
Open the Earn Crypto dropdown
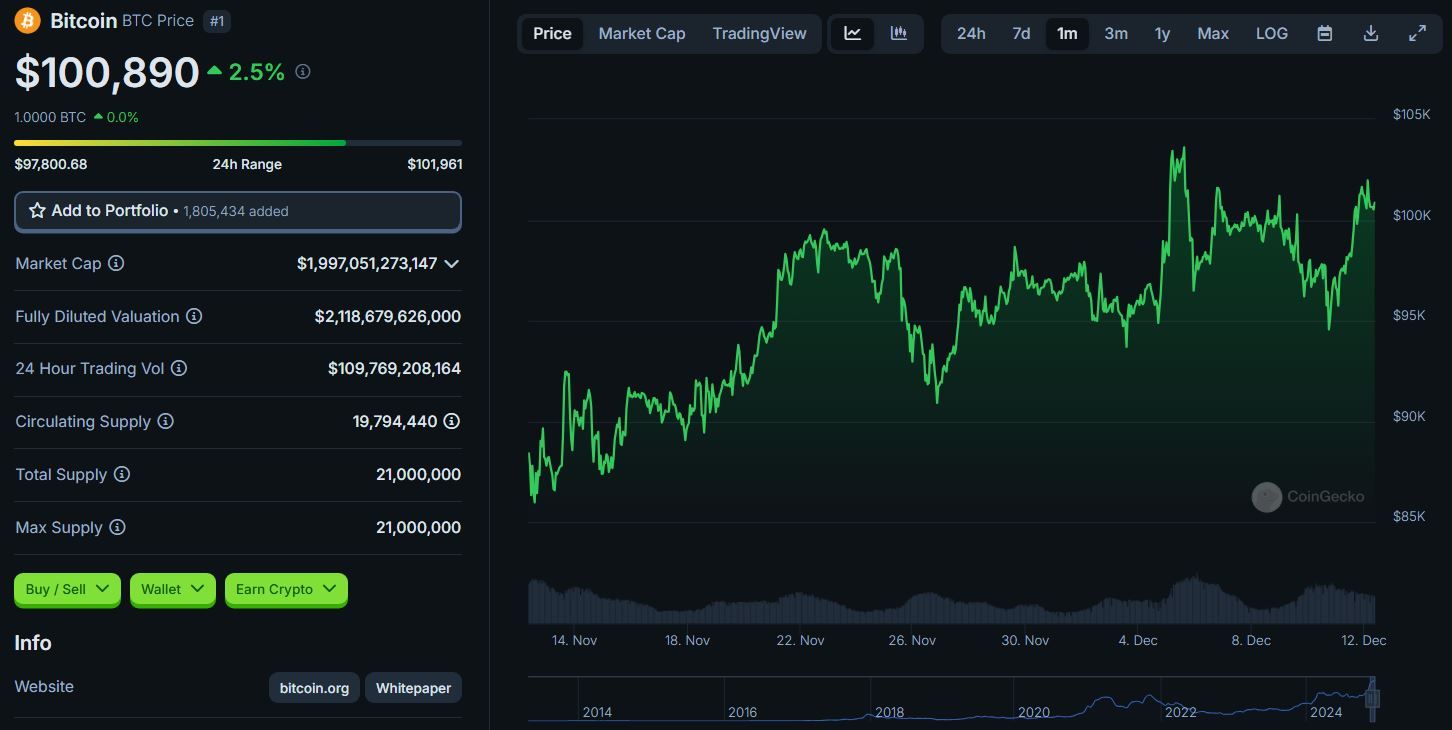pyautogui.click(x=286, y=589)
